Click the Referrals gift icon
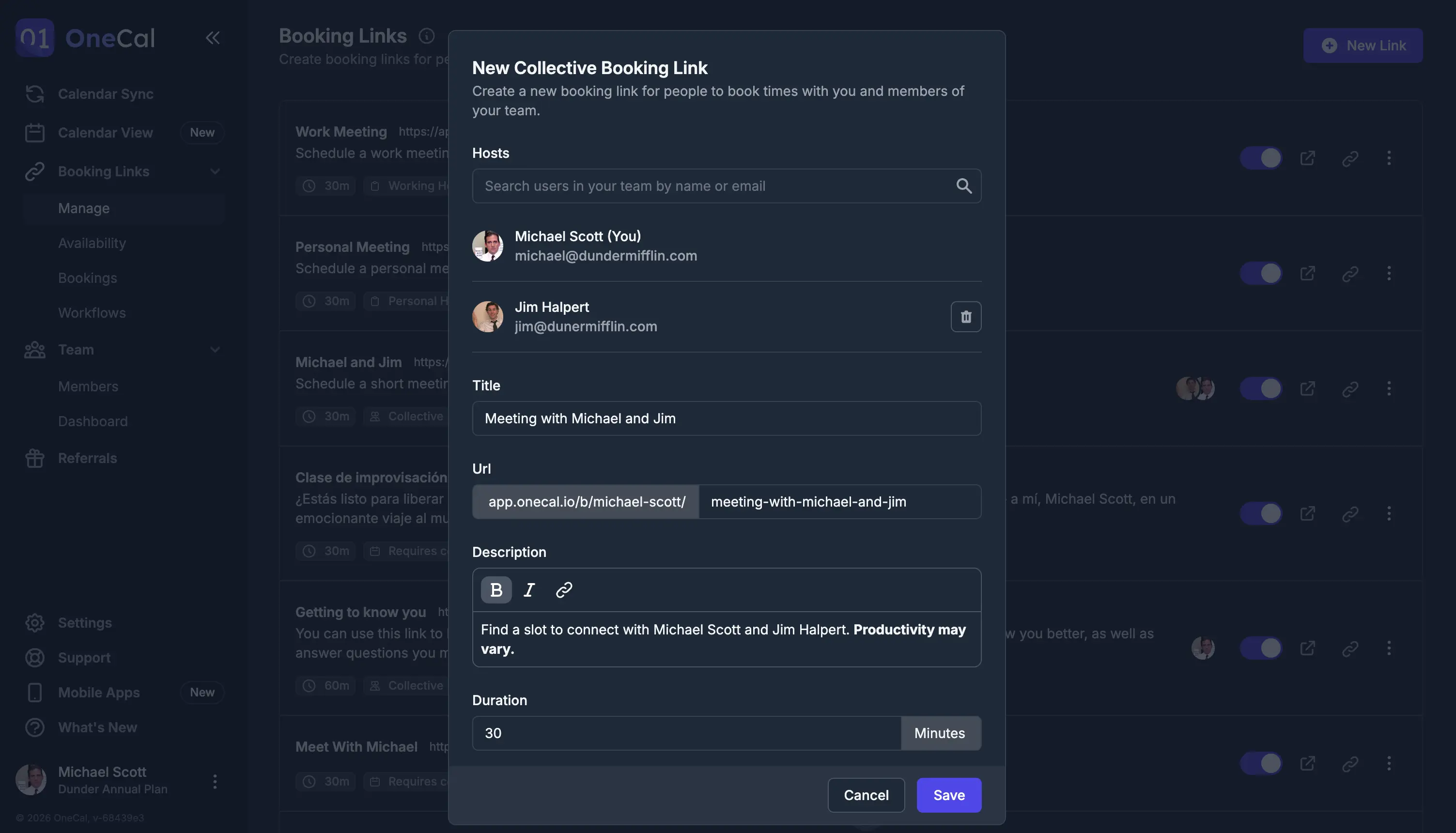Screen dimensions: 1456x833 35,458
